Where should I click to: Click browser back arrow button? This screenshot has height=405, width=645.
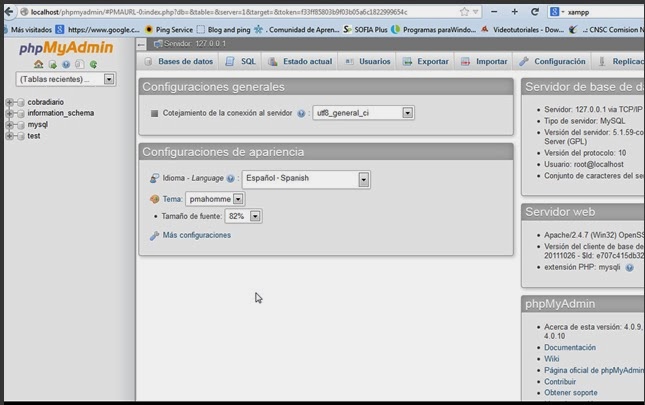click(x=9, y=12)
